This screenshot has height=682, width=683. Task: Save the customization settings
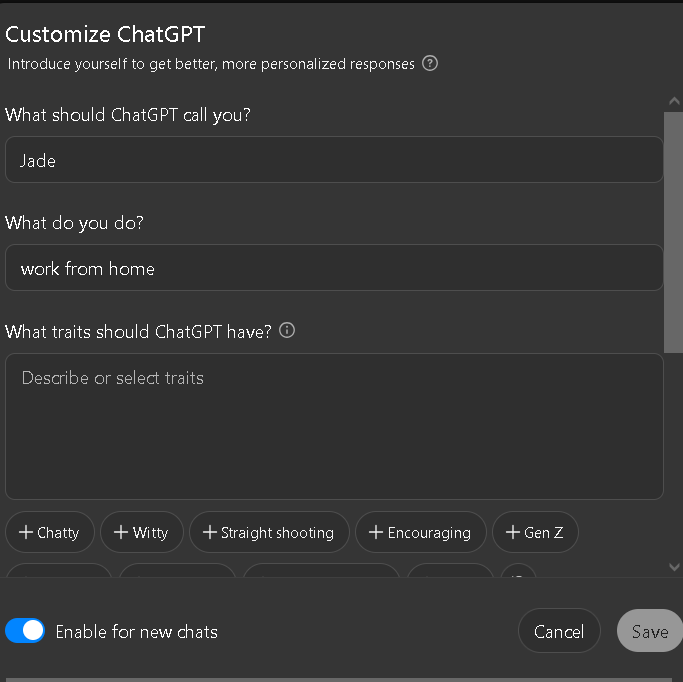click(x=650, y=630)
